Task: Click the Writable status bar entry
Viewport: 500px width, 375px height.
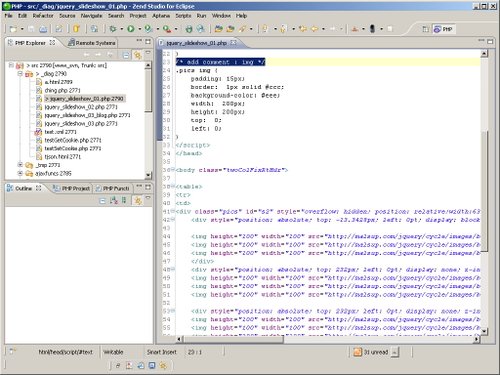Action: click(x=113, y=352)
